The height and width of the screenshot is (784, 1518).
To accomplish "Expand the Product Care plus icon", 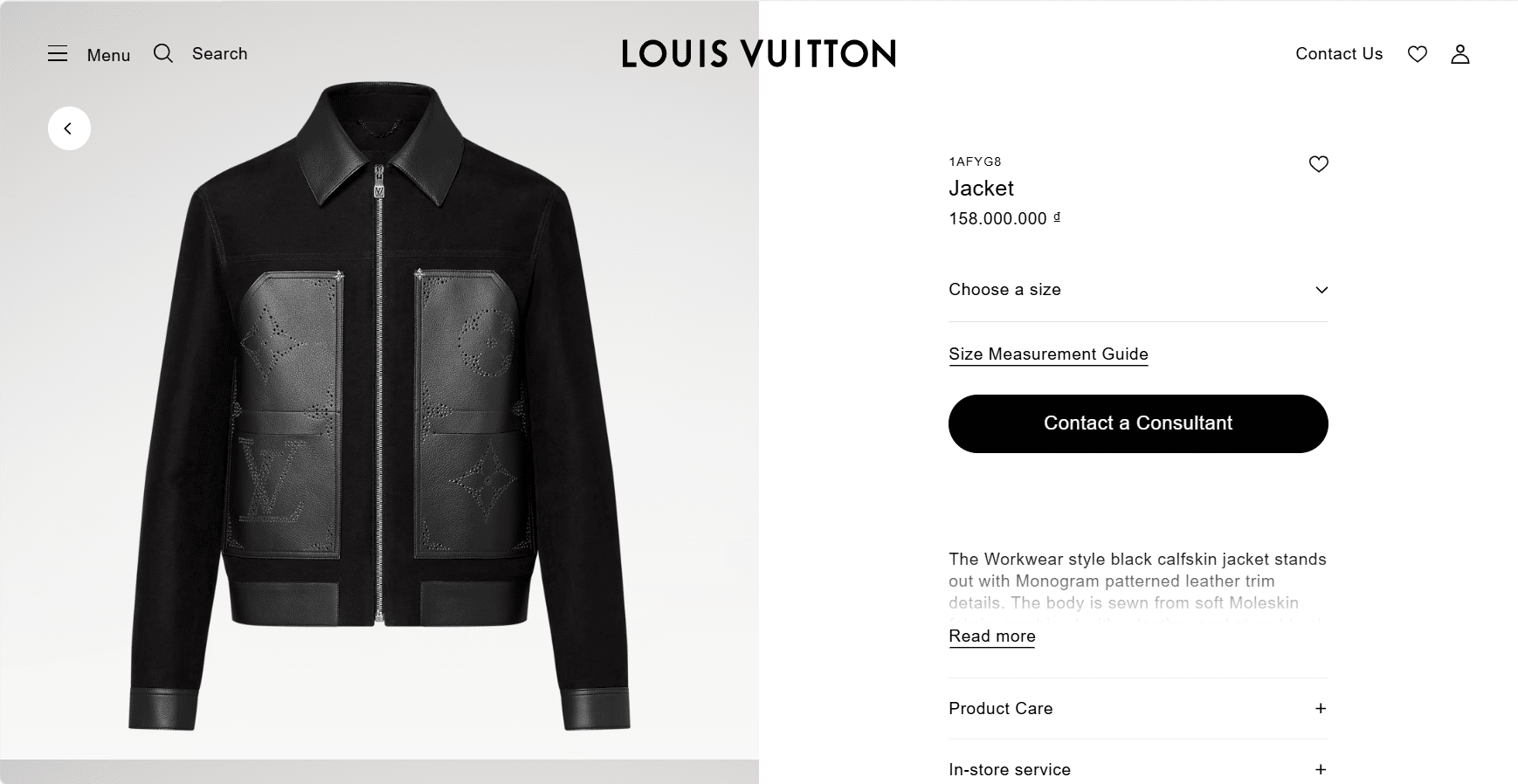I will click(1320, 709).
